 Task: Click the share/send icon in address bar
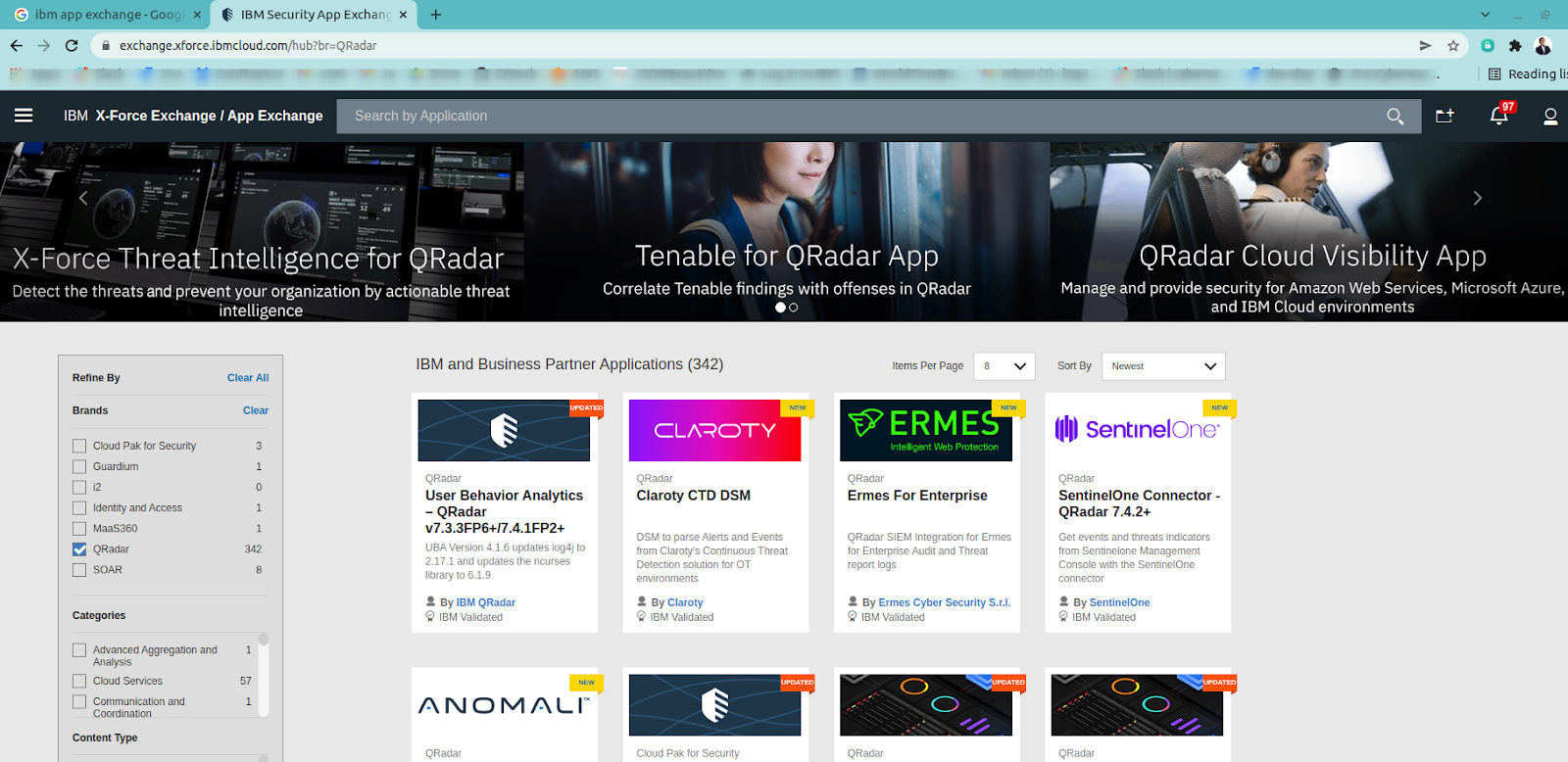(1426, 45)
